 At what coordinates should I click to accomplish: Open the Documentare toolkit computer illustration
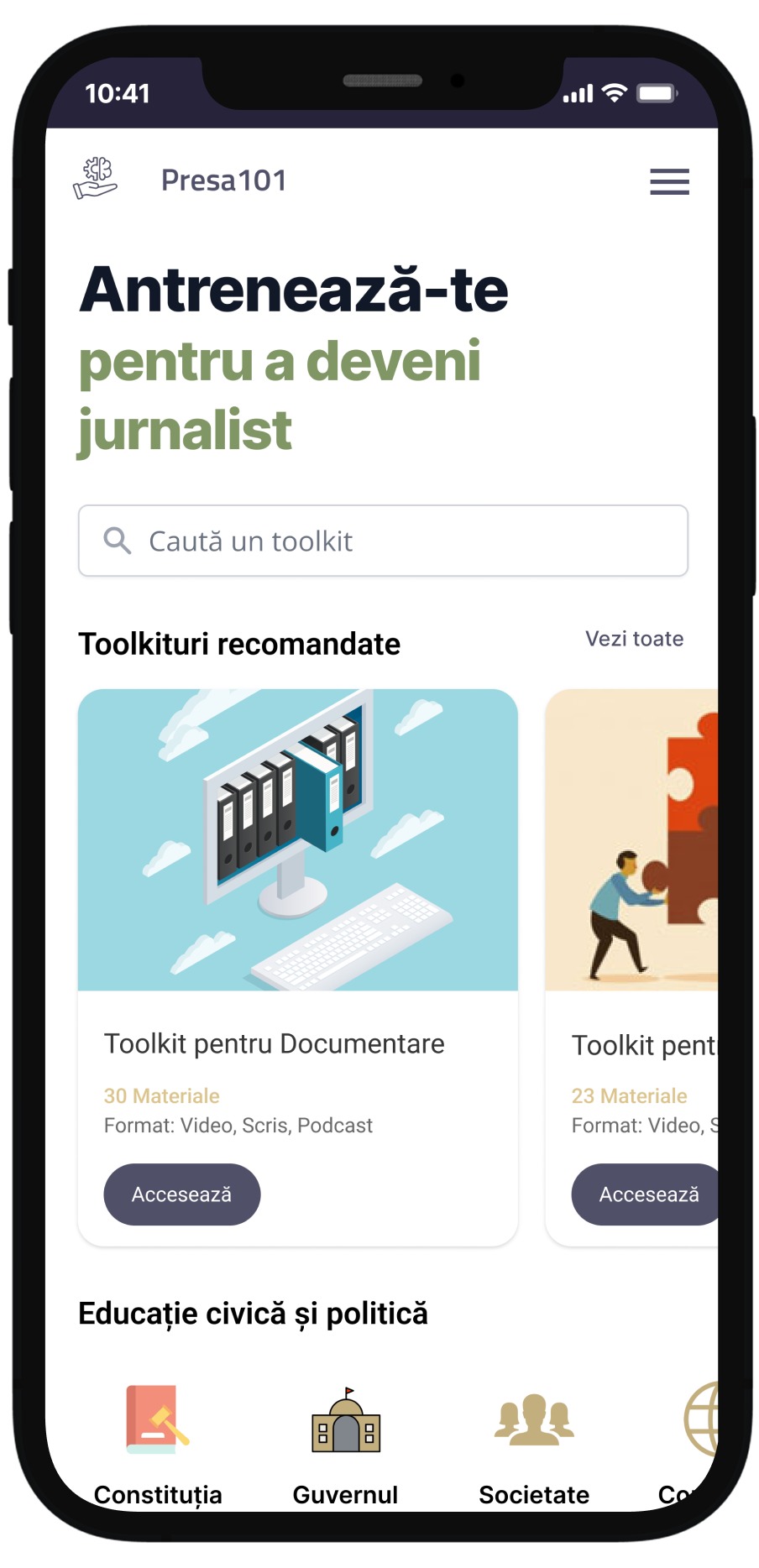point(297,839)
